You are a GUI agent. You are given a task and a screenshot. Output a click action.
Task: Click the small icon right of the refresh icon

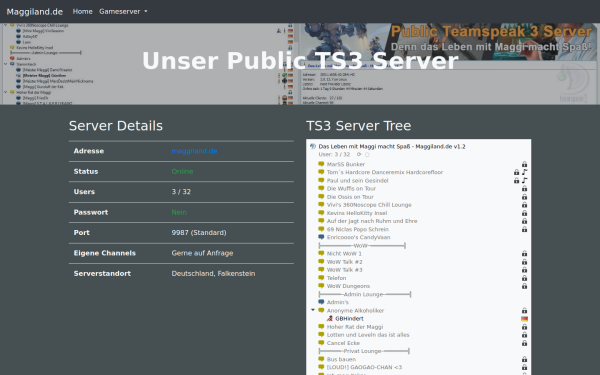367,155
